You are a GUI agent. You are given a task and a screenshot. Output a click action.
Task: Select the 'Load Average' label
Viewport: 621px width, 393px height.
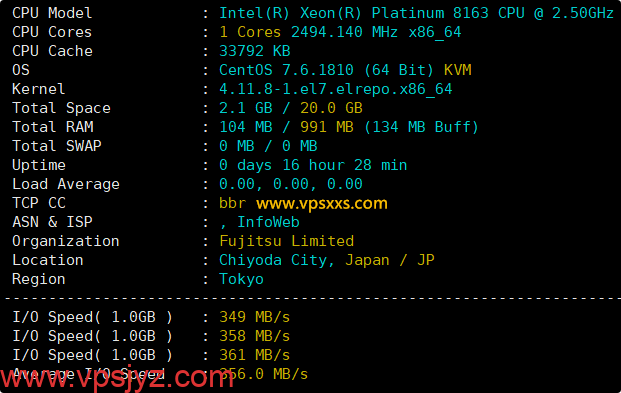coord(66,184)
